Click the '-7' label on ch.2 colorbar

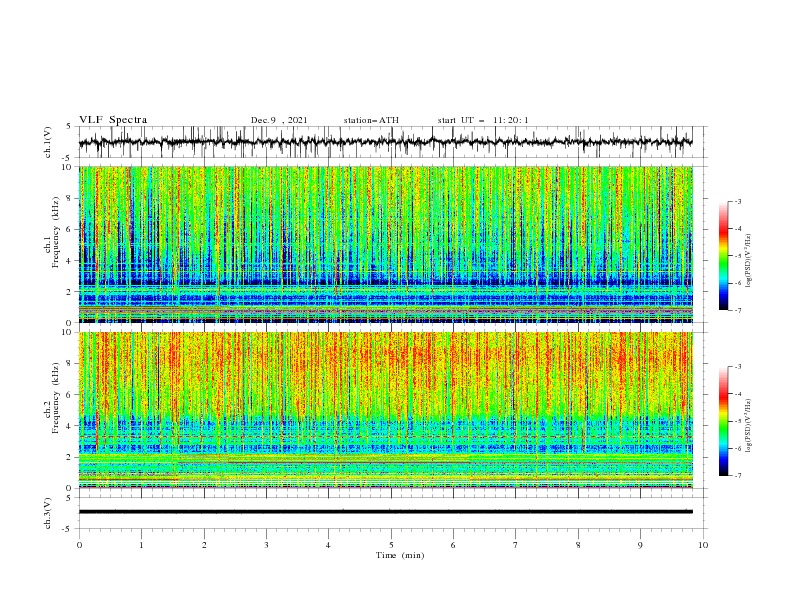click(x=738, y=476)
